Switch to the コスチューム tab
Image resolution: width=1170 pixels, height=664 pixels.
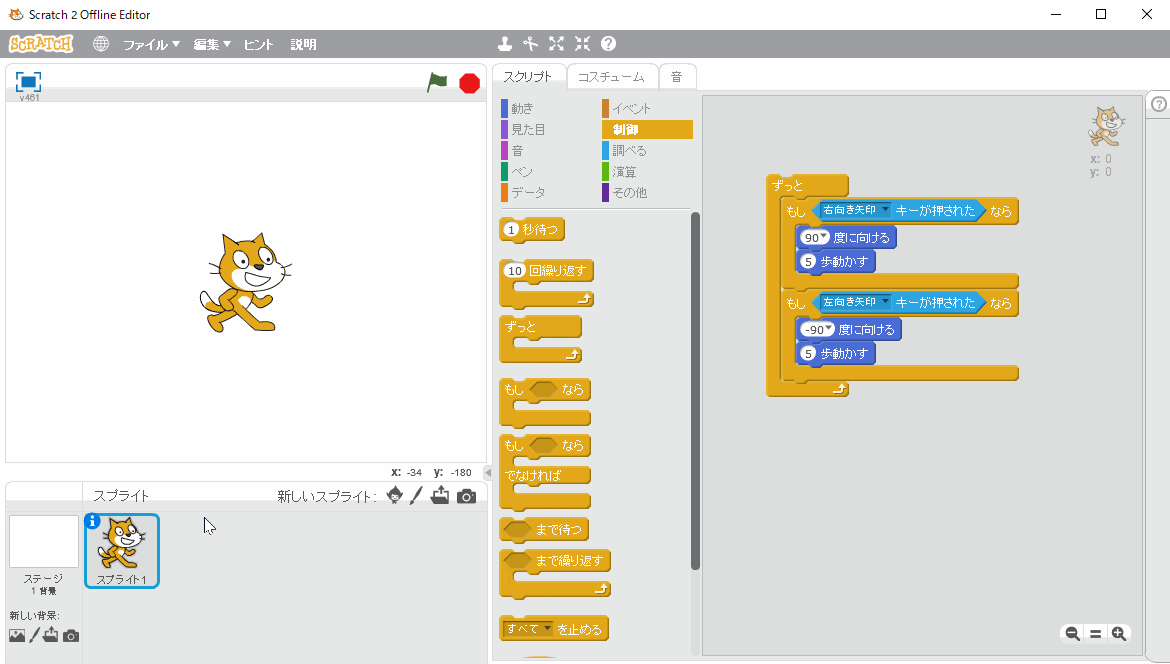(611, 77)
